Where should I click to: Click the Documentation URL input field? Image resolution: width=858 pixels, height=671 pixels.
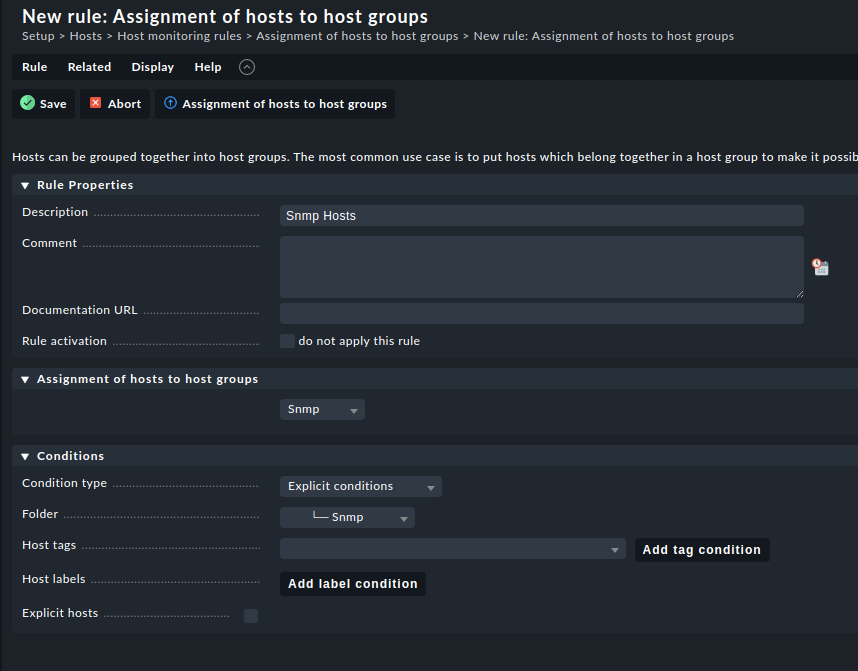(541, 313)
